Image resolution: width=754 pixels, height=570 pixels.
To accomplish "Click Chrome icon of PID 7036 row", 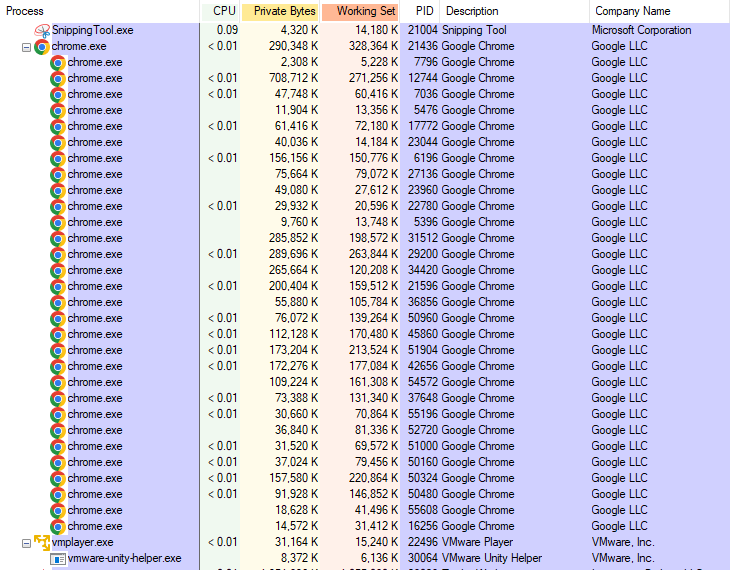I will tap(58, 95).
